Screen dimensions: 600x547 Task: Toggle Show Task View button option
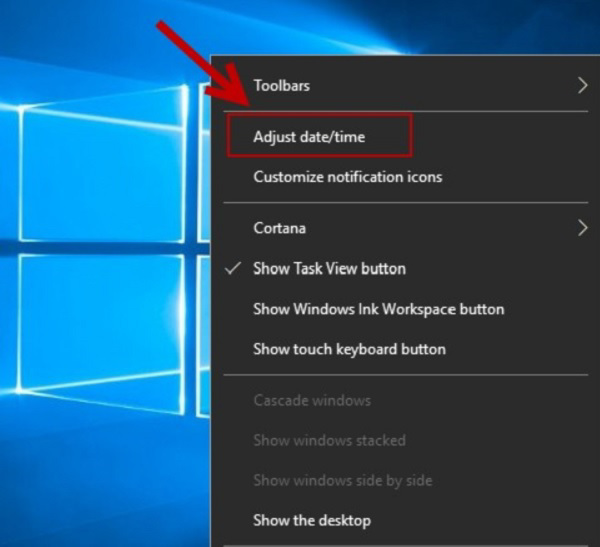[x=329, y=269]
